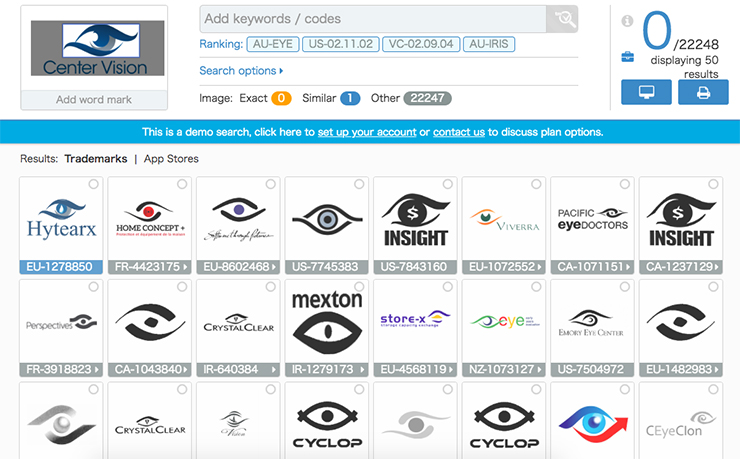Viewport: 740px width, 459px height.
Task: Click Add word mark under query image
Action: tap(94, 100)
